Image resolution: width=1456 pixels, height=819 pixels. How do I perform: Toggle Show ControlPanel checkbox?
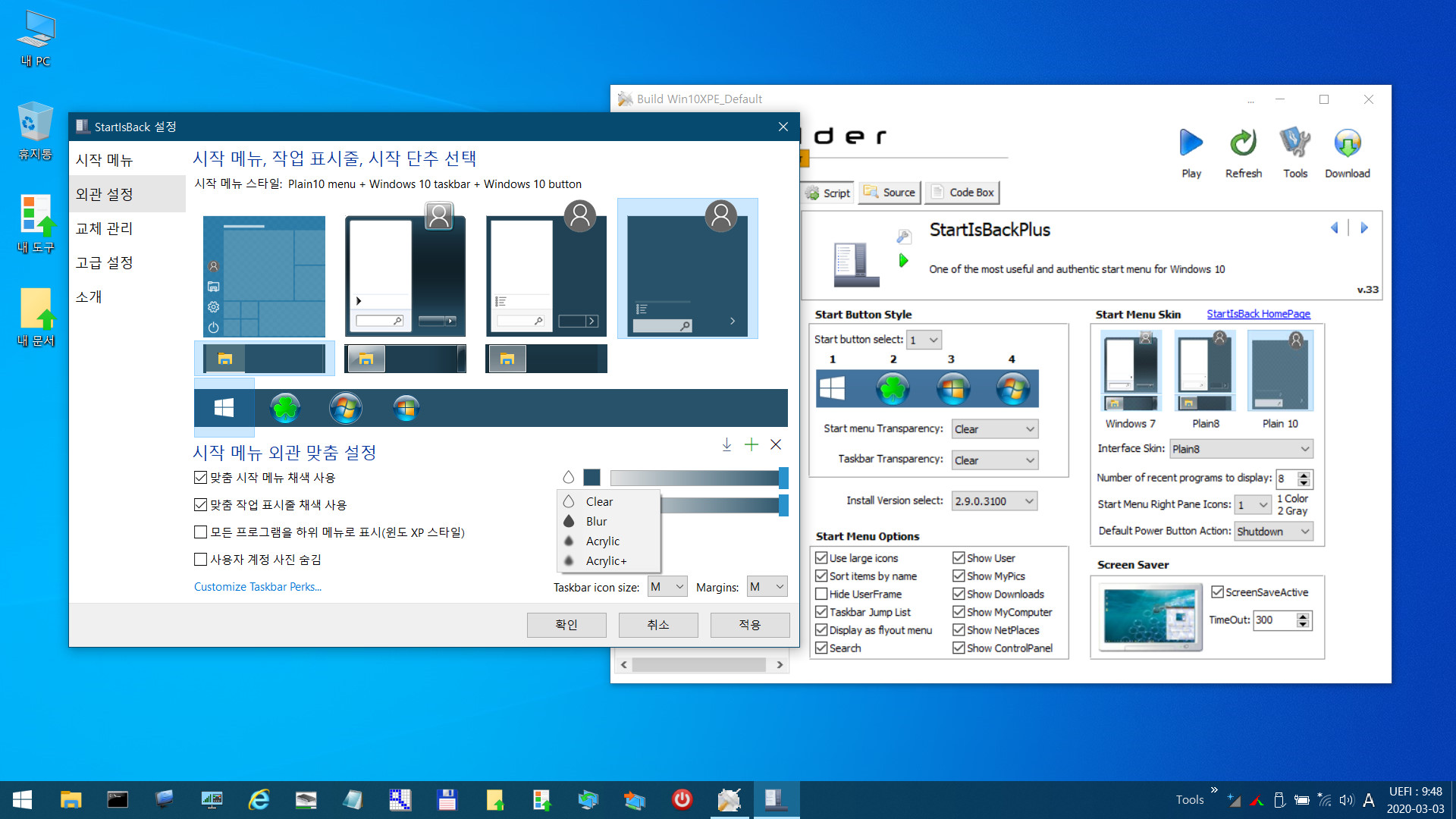(x=959, y=648)
